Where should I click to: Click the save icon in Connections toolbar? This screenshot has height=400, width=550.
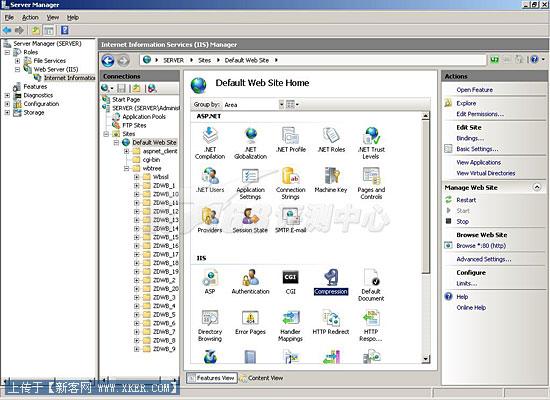pyautogui.click(x=121, y=88)
